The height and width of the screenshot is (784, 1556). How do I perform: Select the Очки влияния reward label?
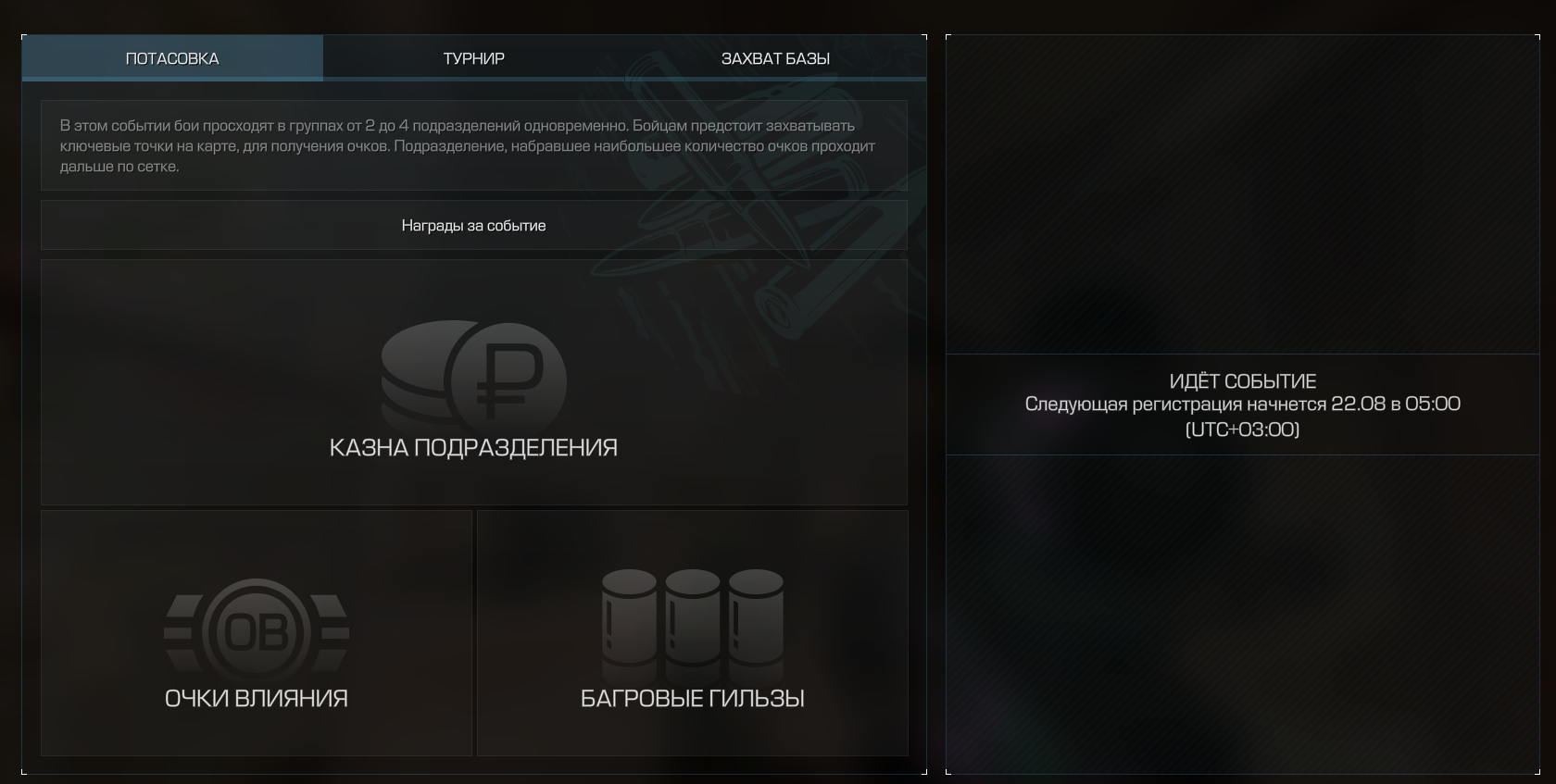257,699
